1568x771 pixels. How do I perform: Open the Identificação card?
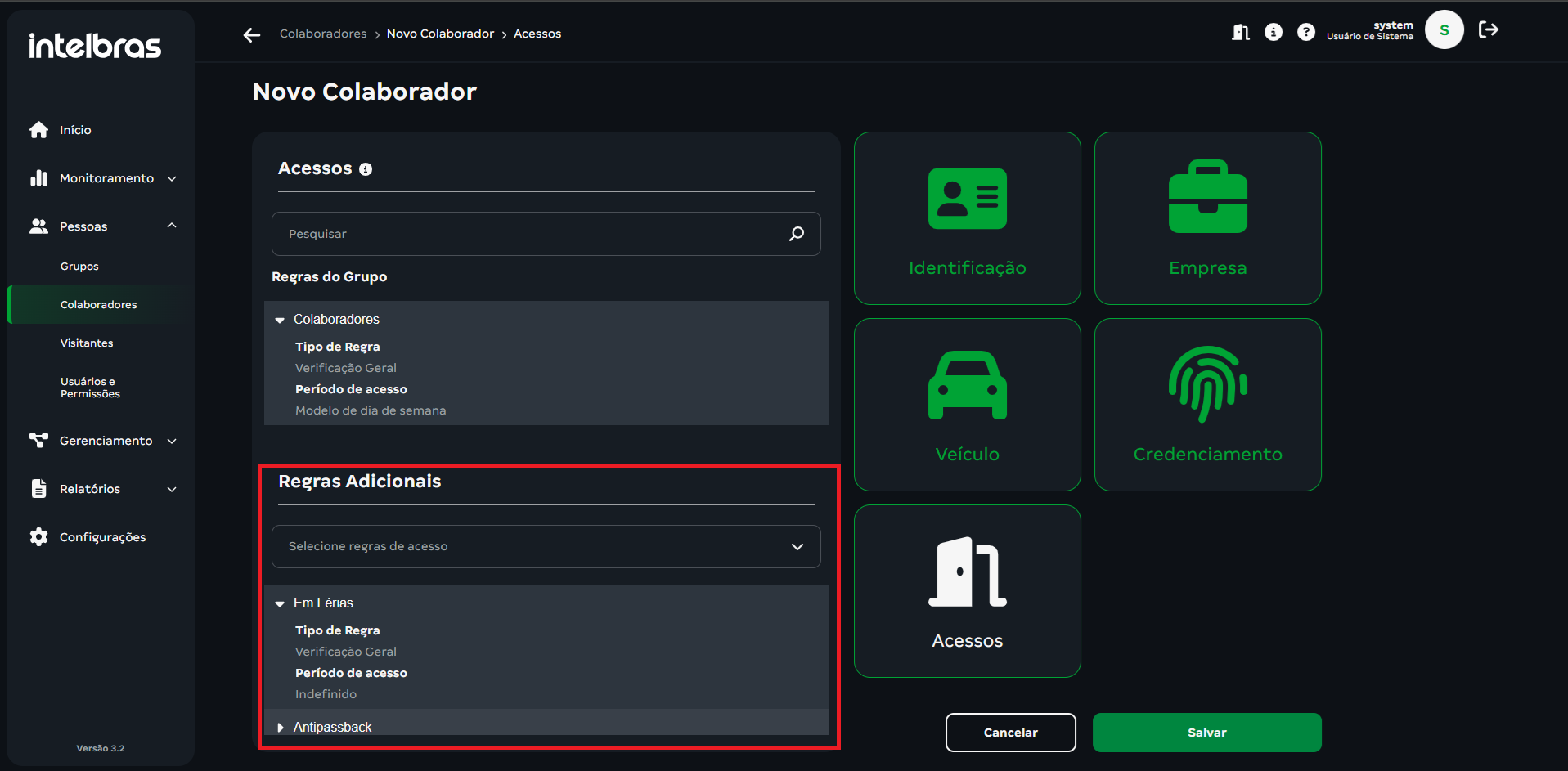click(967, 218)
